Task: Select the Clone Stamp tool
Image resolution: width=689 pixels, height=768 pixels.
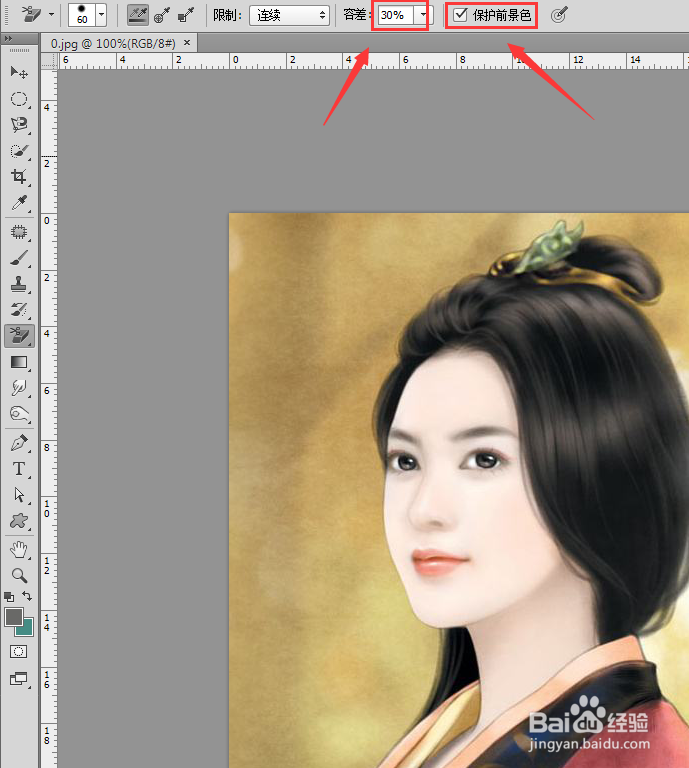Action: [x=19, y=284]
